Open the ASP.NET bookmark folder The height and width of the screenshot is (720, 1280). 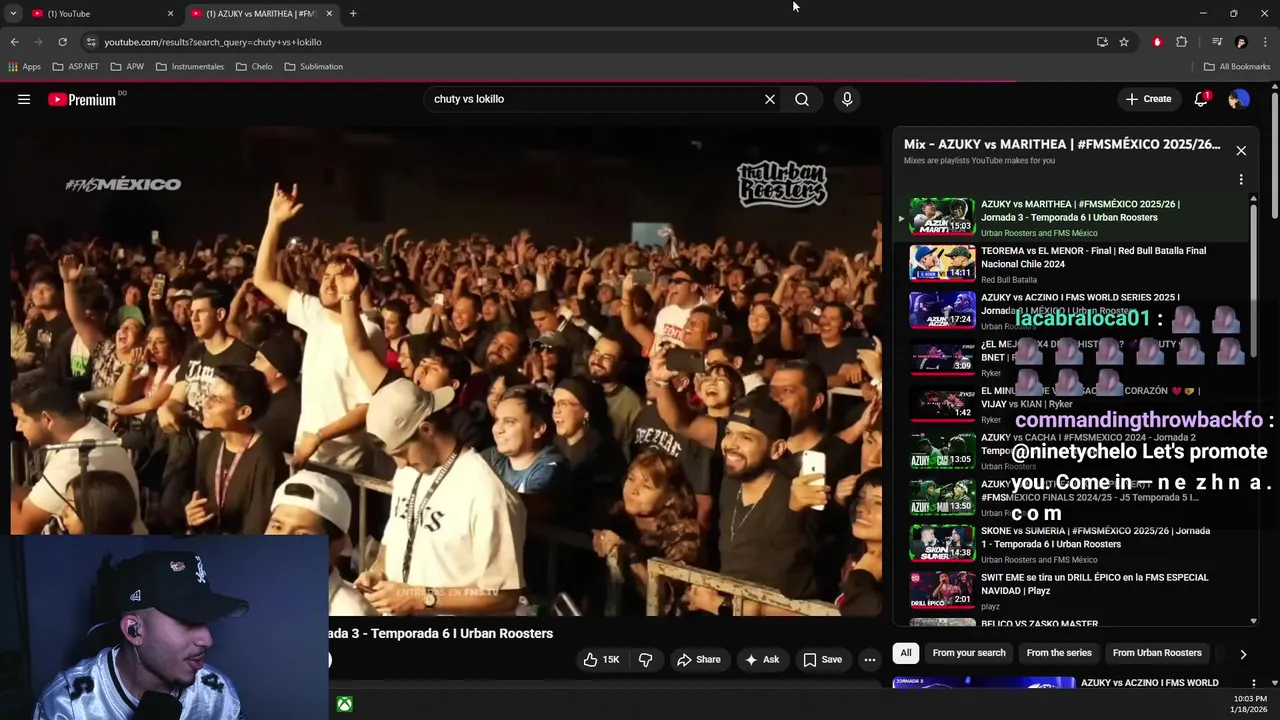pyautogui.click(x=76, y=67)
